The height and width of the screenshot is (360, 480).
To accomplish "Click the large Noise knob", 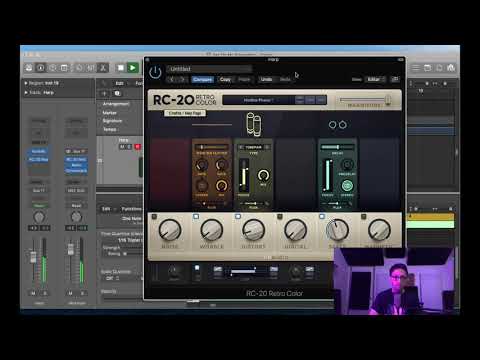I will 170,230.
